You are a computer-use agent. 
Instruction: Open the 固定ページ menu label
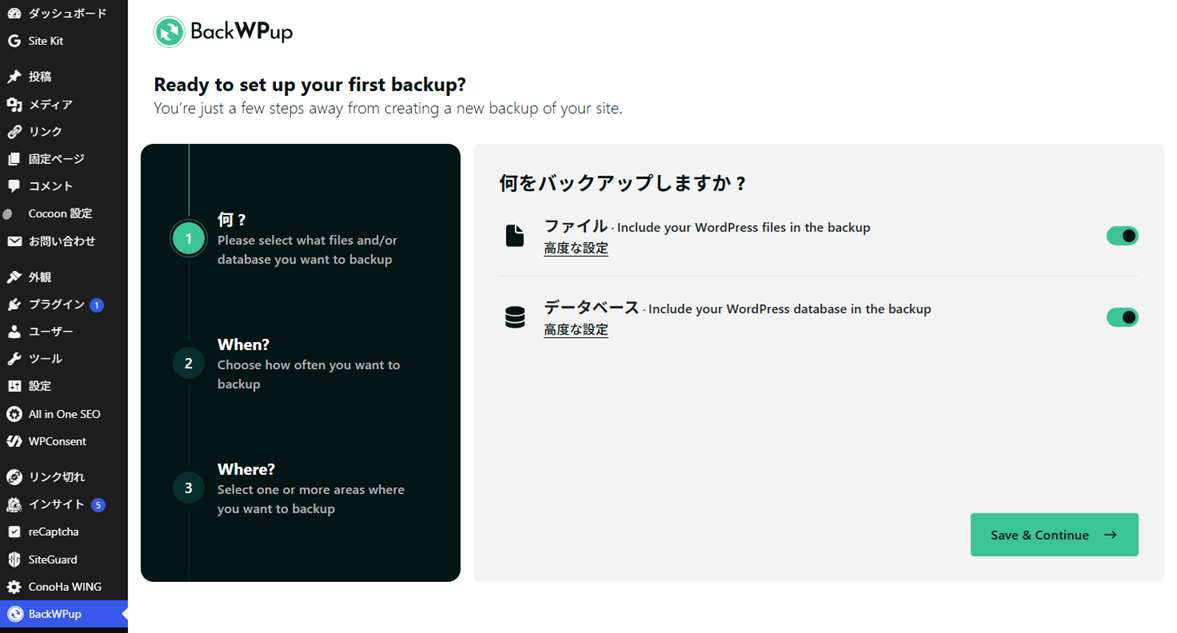(56, 159)
